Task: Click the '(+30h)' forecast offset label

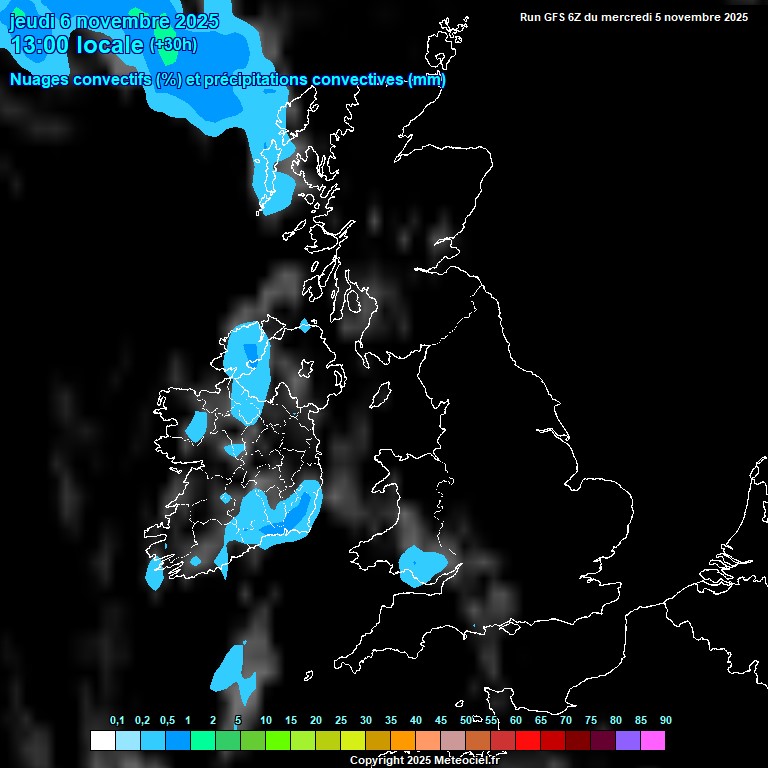Action: (173, 45)
